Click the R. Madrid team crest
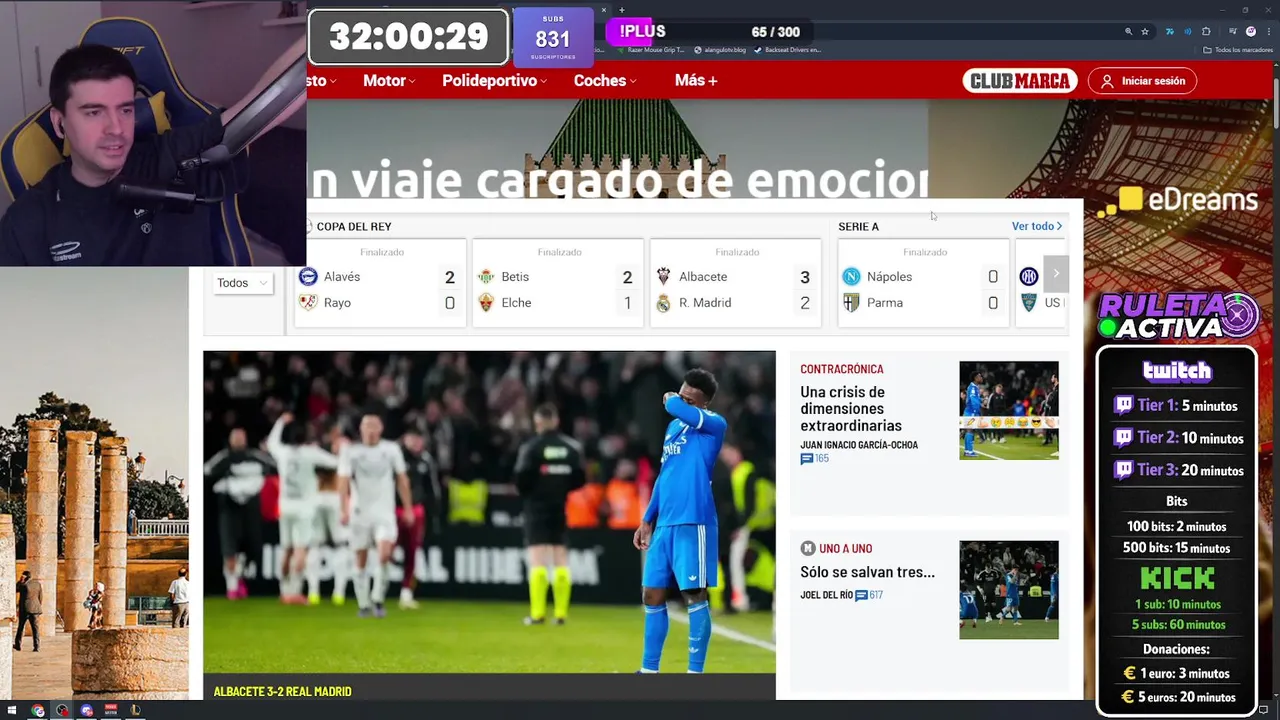Image resolution: width=1280 pixels, height=720 pixels. (663, 302)
